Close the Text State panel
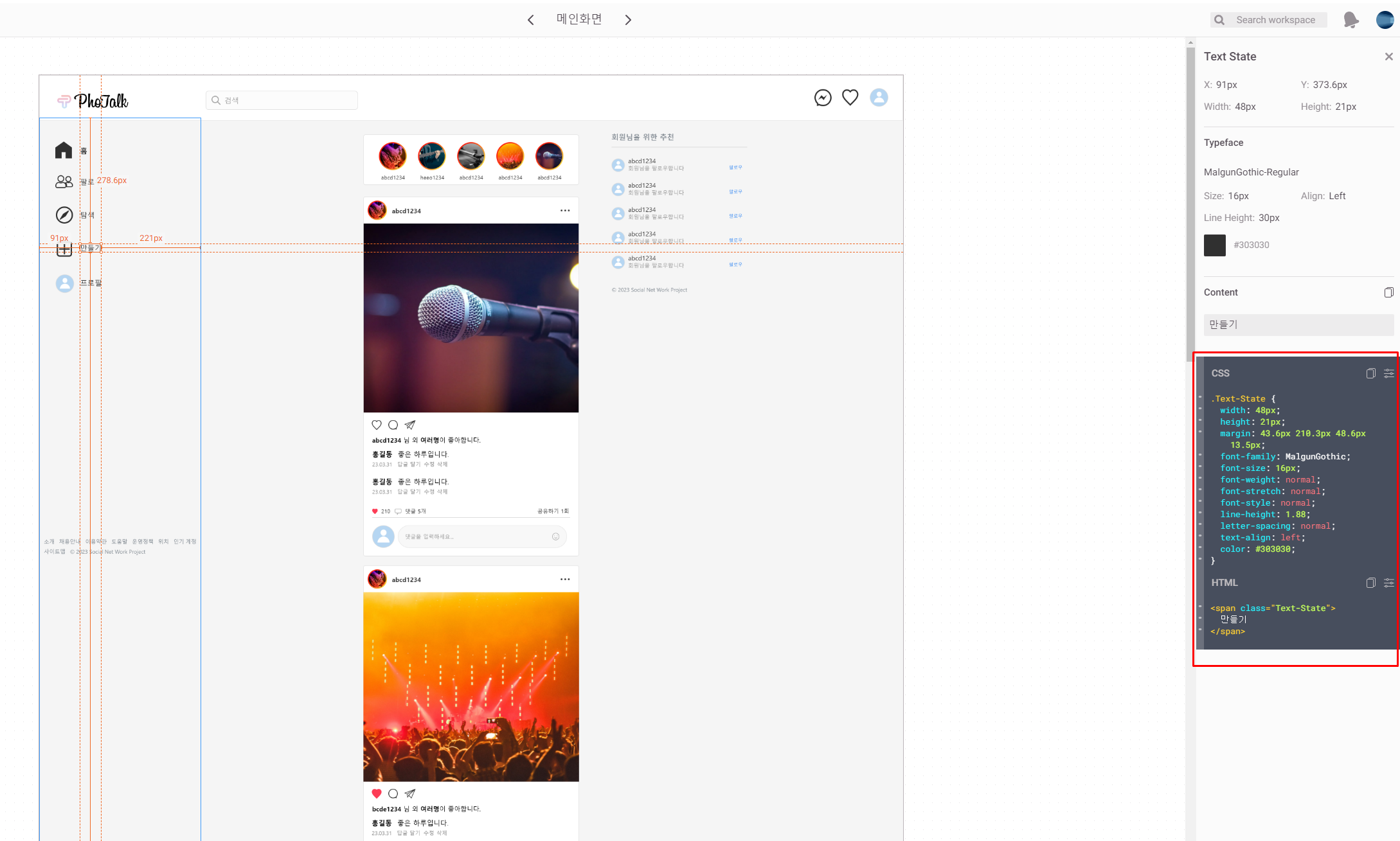The image size is (1400, 841). tap(1388, 57)
